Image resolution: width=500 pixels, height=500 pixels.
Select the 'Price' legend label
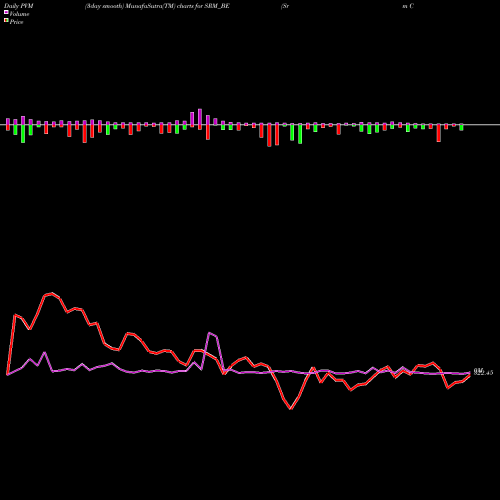[16, 22]
